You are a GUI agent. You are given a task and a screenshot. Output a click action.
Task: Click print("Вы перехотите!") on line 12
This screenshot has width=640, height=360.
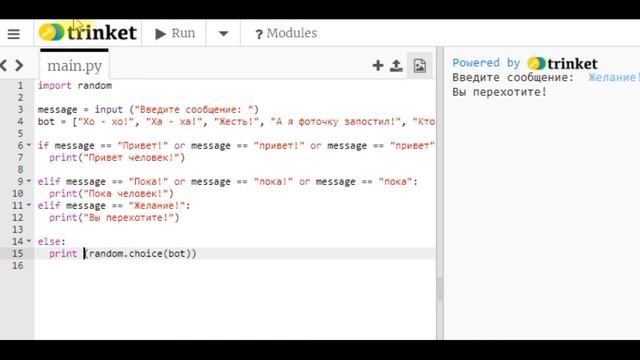[x=114, y=218]
